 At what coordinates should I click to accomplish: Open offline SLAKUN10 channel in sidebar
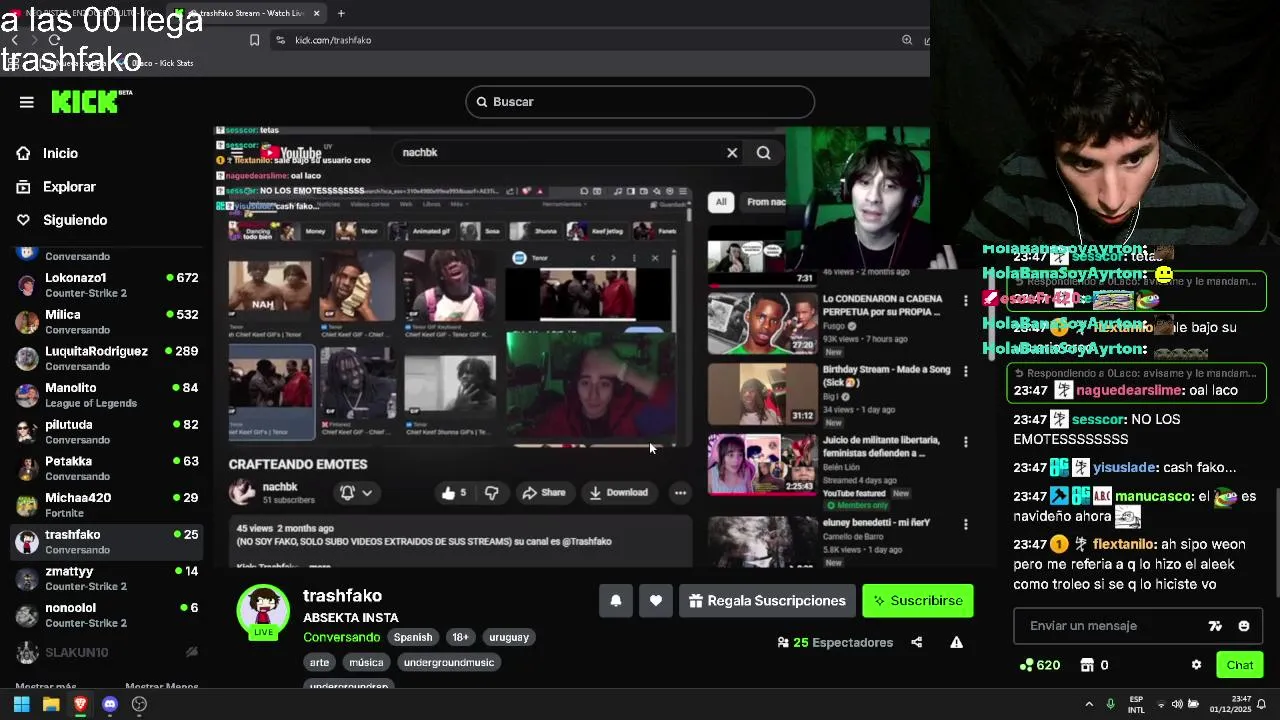[x=105, y=652]
